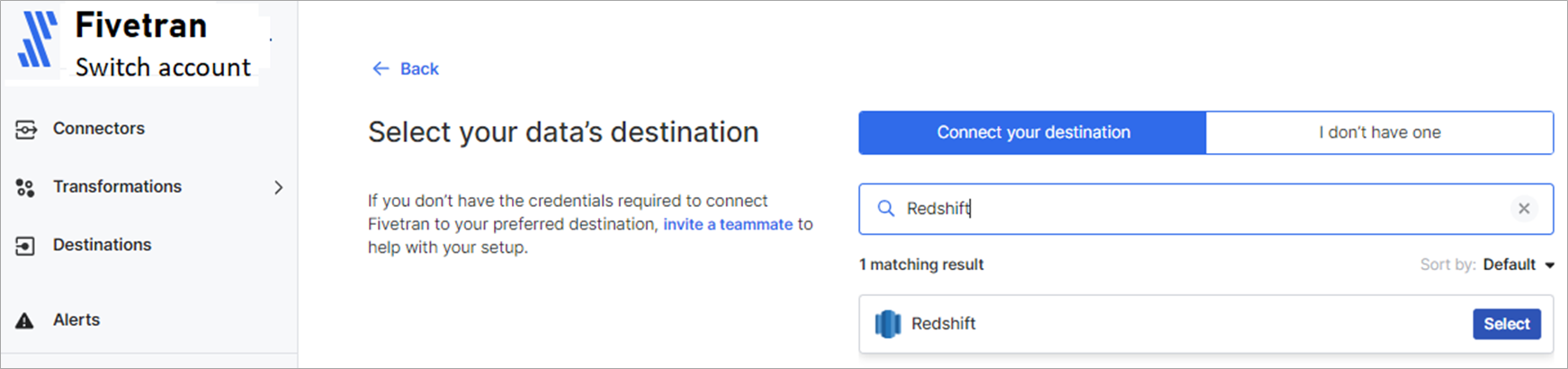Image resolution: width=1568 pixels, height=369 pixels.
Task: Click the Fivetran logo icon
Action: (x=37, y=40)
